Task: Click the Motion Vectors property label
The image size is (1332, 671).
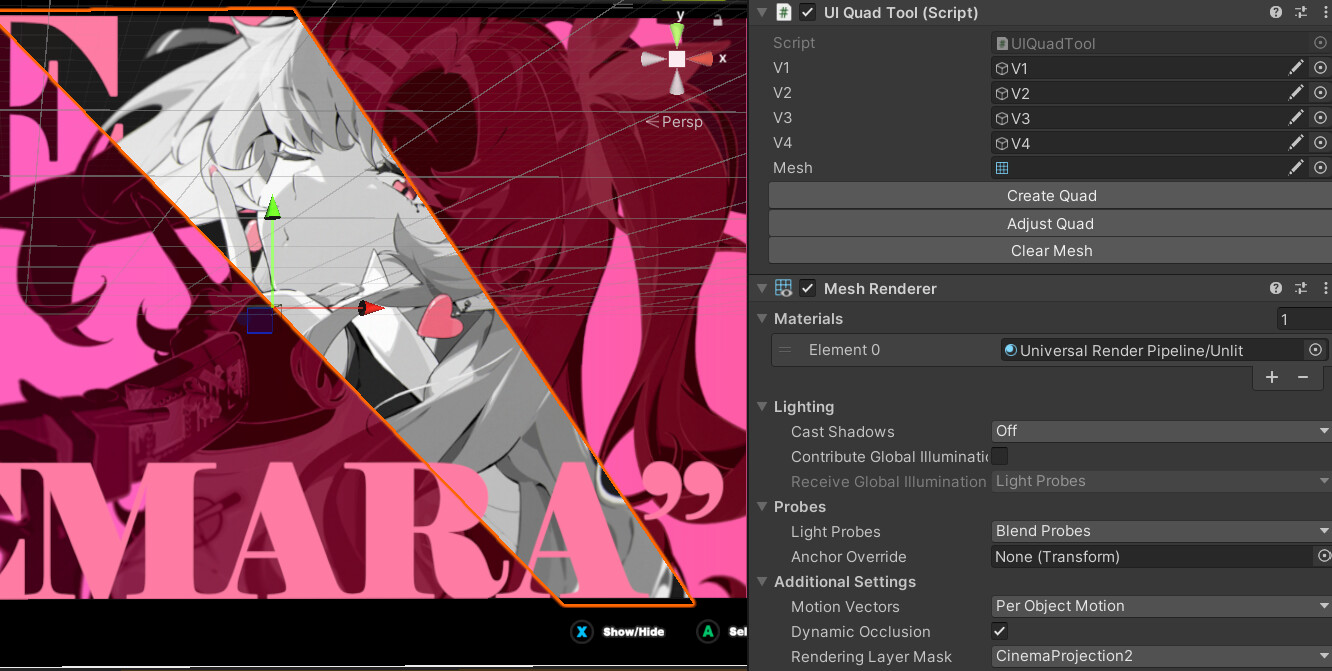Action: pos(845,607)
